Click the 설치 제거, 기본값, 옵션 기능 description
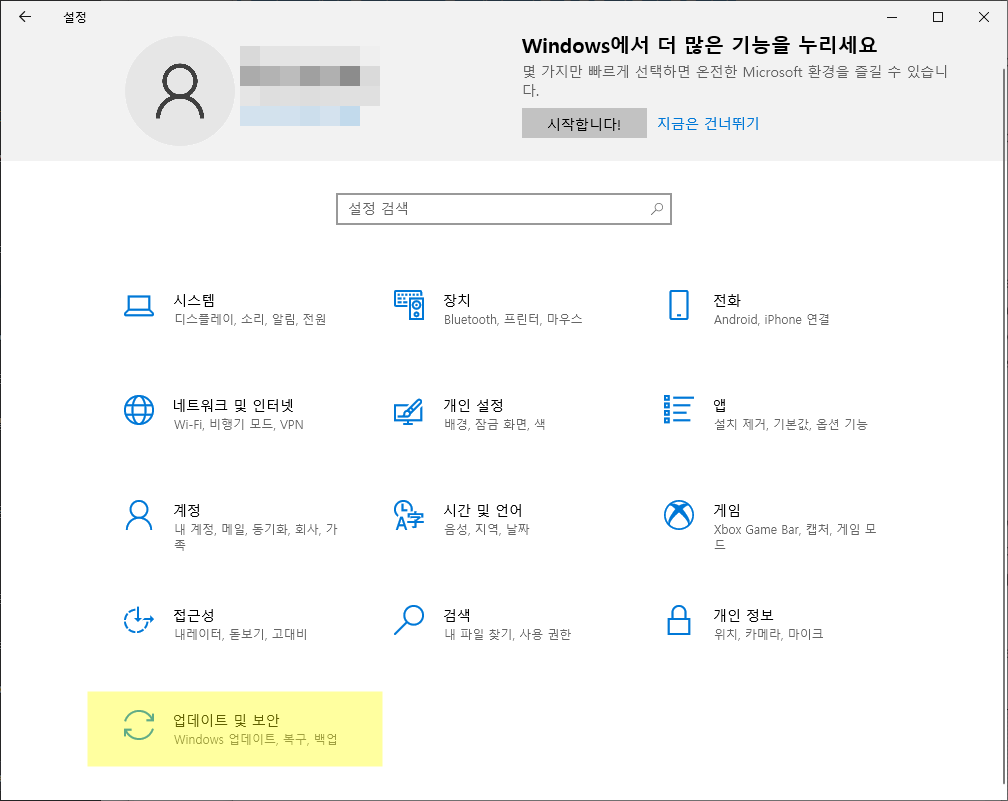The width and height of the screenshot is (1008, 801). click(791, 424)
